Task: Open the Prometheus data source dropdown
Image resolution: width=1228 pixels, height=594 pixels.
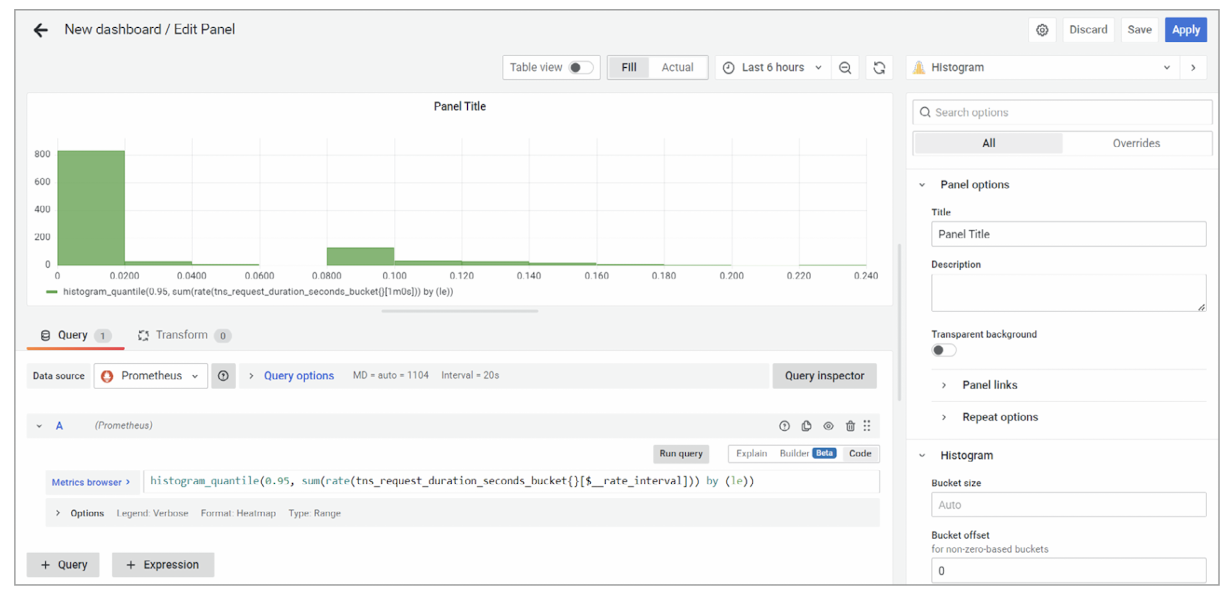Action: [151, 376]
